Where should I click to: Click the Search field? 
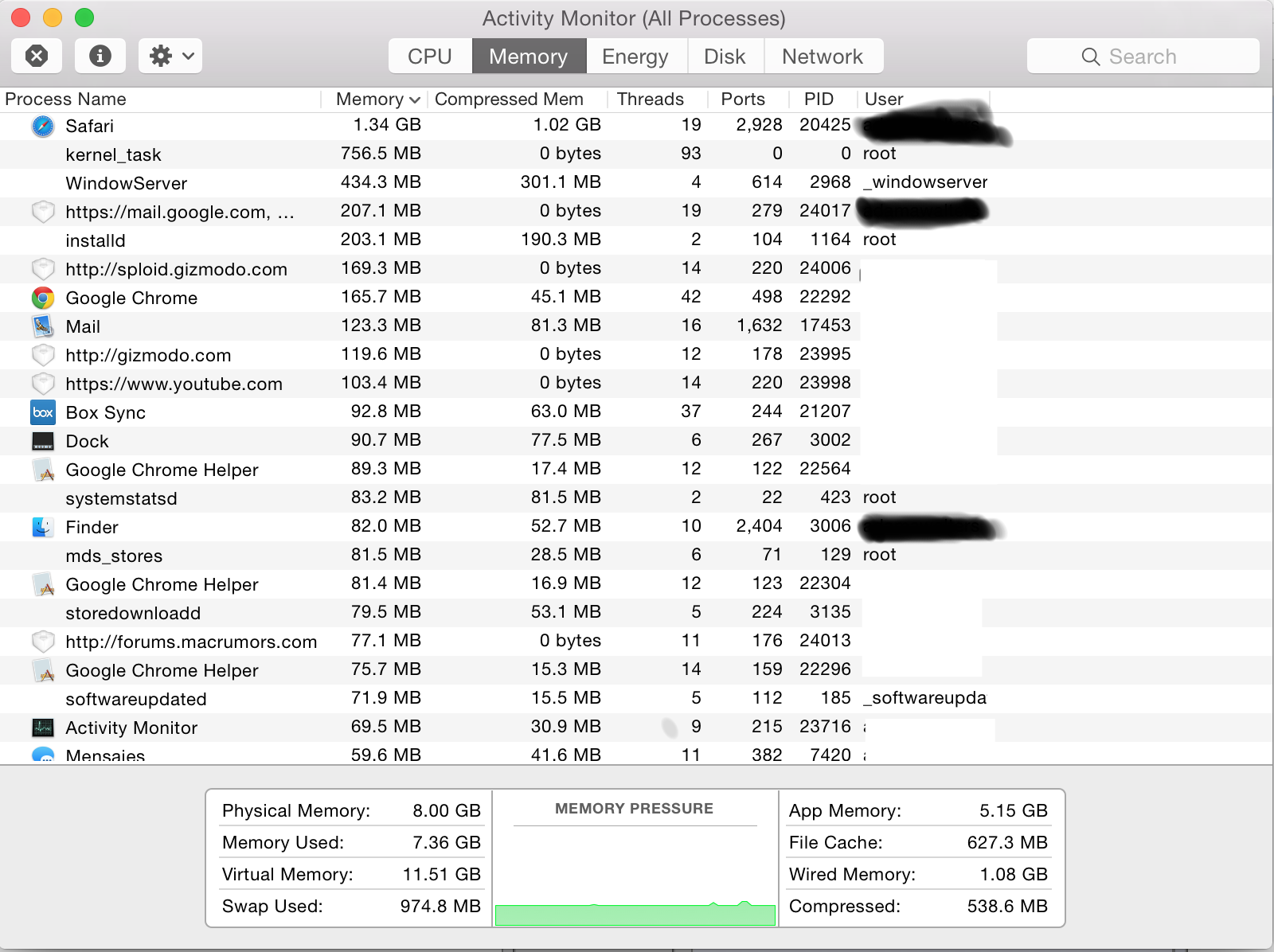(1143, 57)
